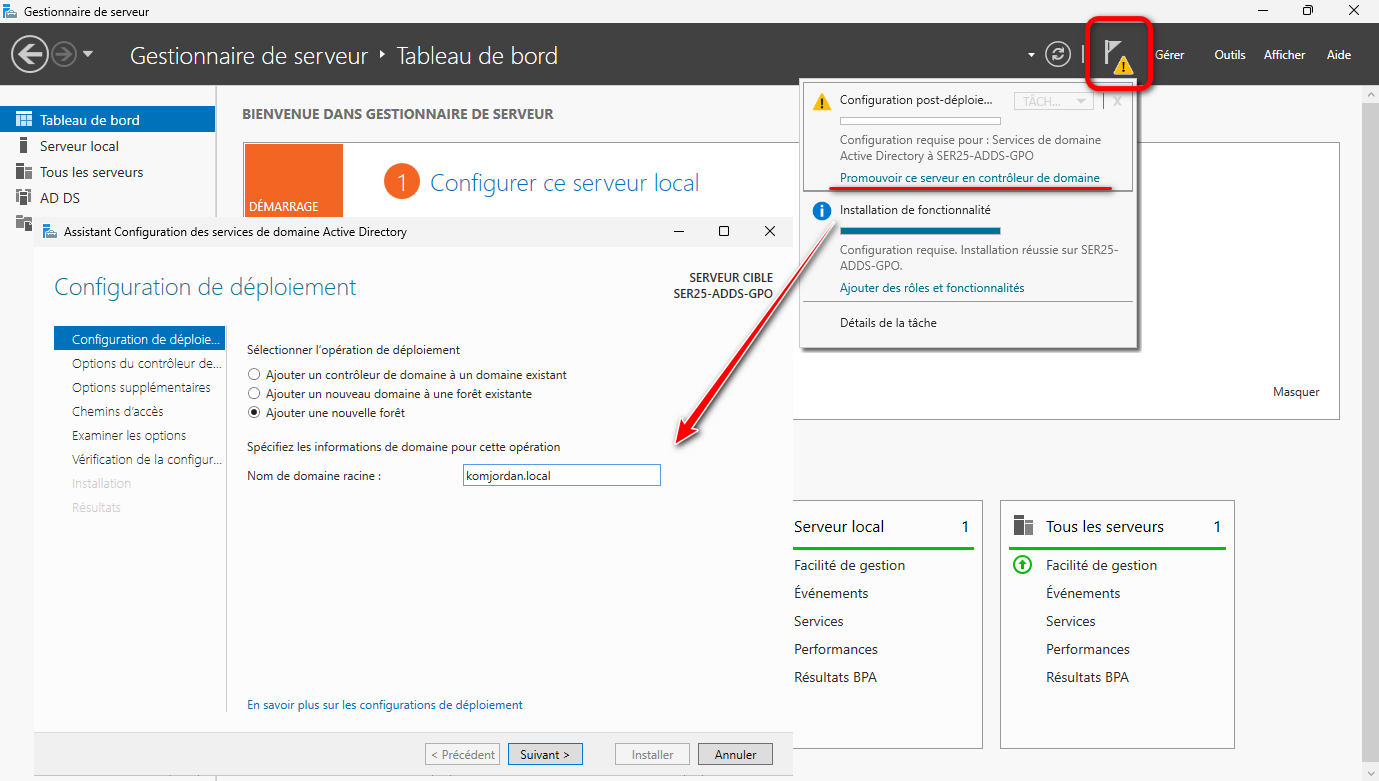This screenshot has height=781, width=1379.
Task: Open the notifications flag icon
Action: (x=1117, y=55)
